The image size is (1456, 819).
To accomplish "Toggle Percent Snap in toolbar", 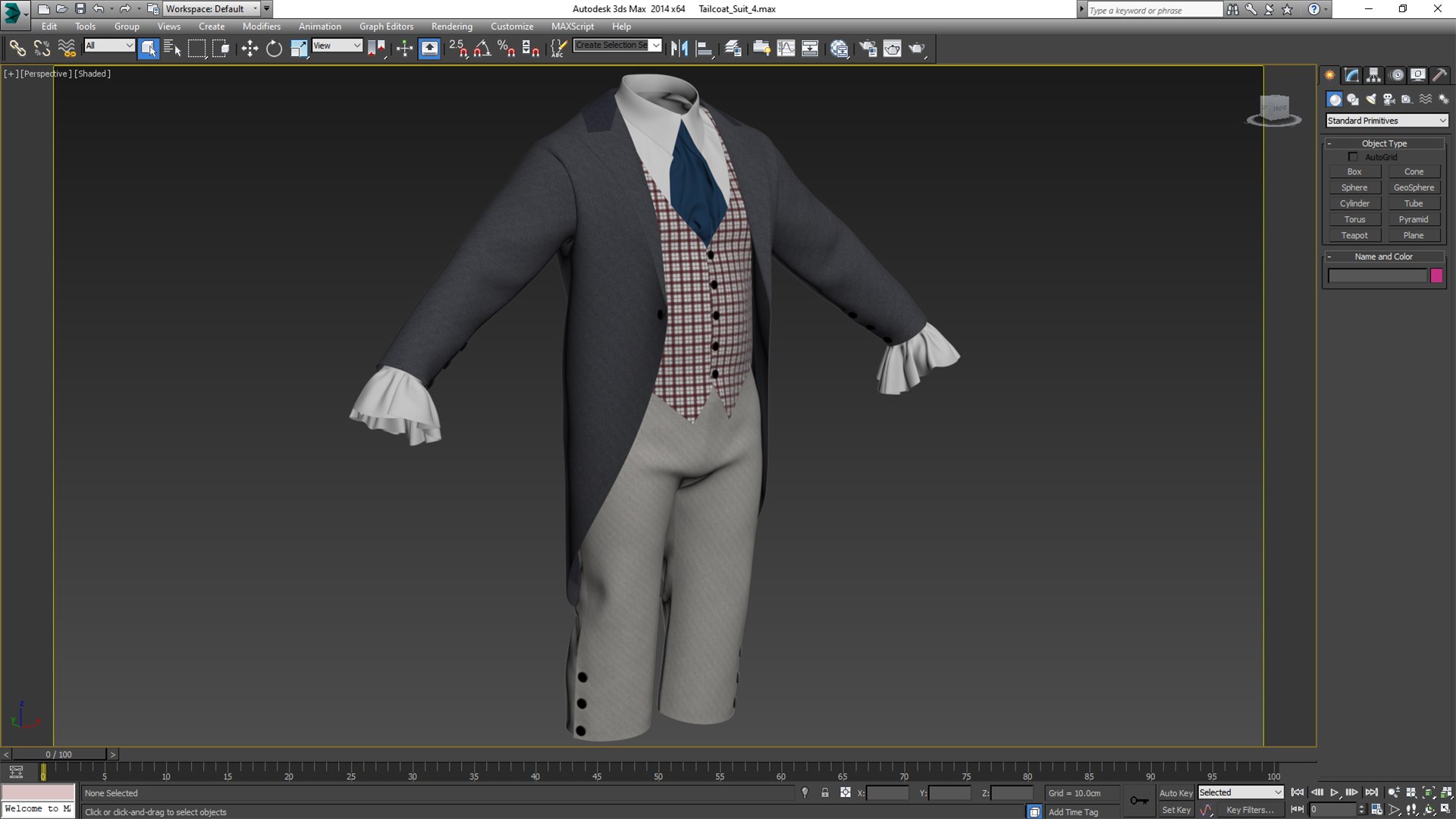I will click(507, 49).
